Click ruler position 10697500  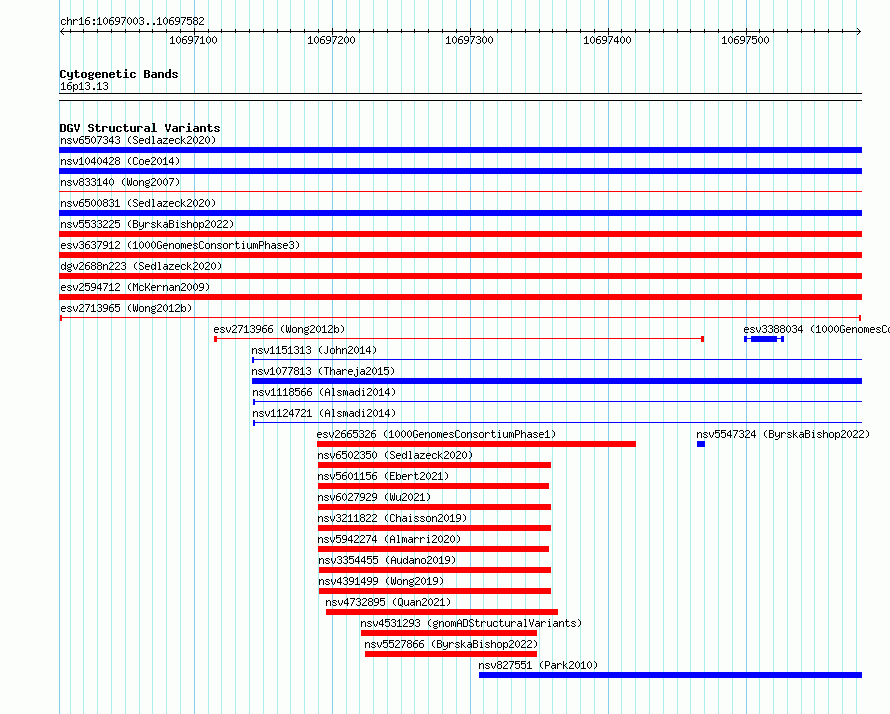pyautogui.click(x=745, y=40)
